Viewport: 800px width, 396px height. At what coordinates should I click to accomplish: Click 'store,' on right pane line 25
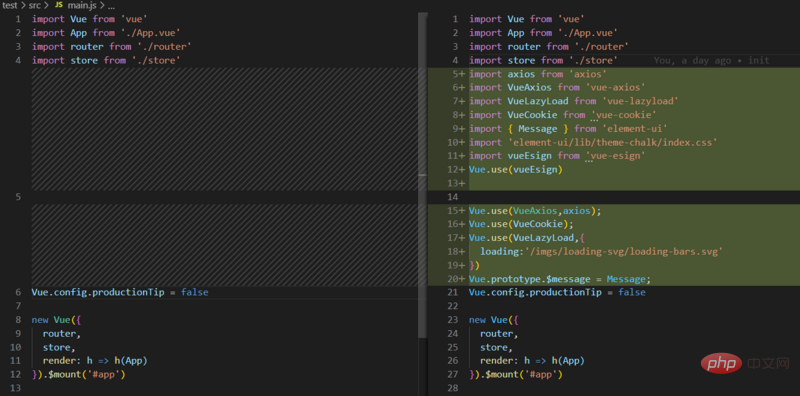coord(496,348)
